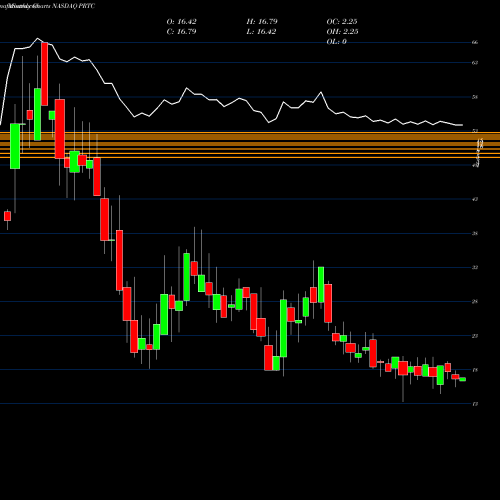The width and height of the screenshot is (500, 500).
Task: Click the white moving average line's end point
Action: (x=462, y=125)
